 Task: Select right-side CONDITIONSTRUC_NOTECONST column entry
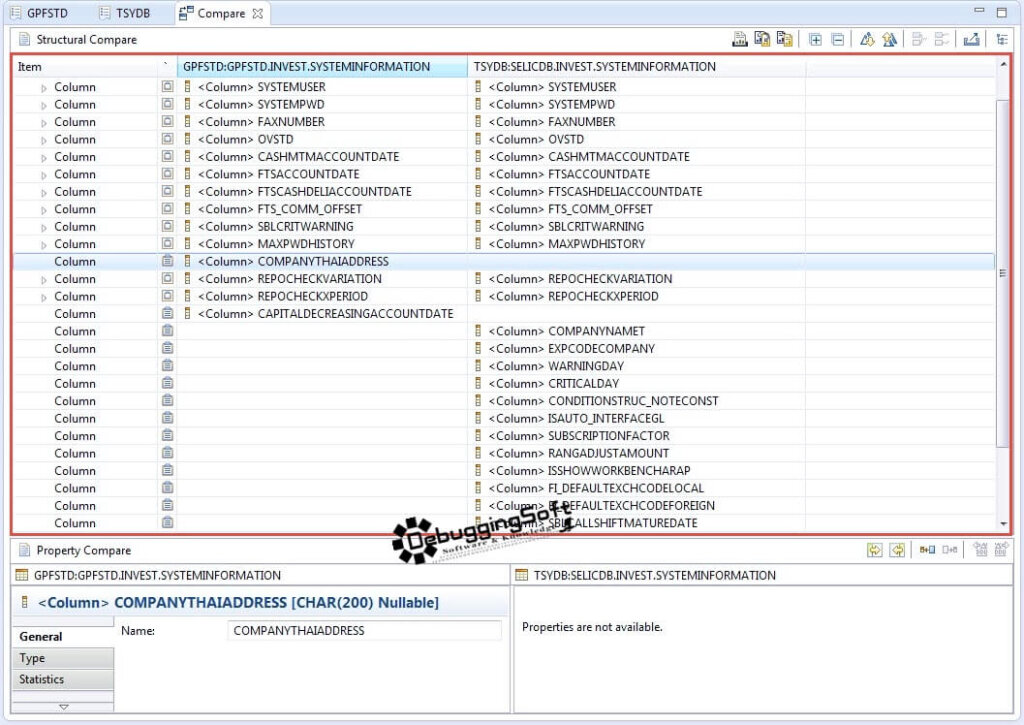pyautogui.click(x=597, y=400)
